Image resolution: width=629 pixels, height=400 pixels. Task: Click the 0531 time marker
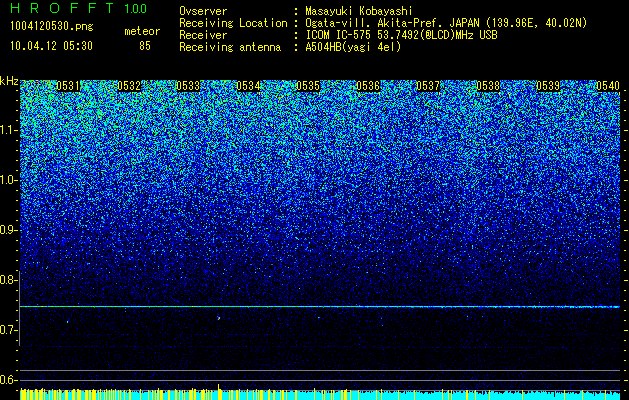click(67, 86)
